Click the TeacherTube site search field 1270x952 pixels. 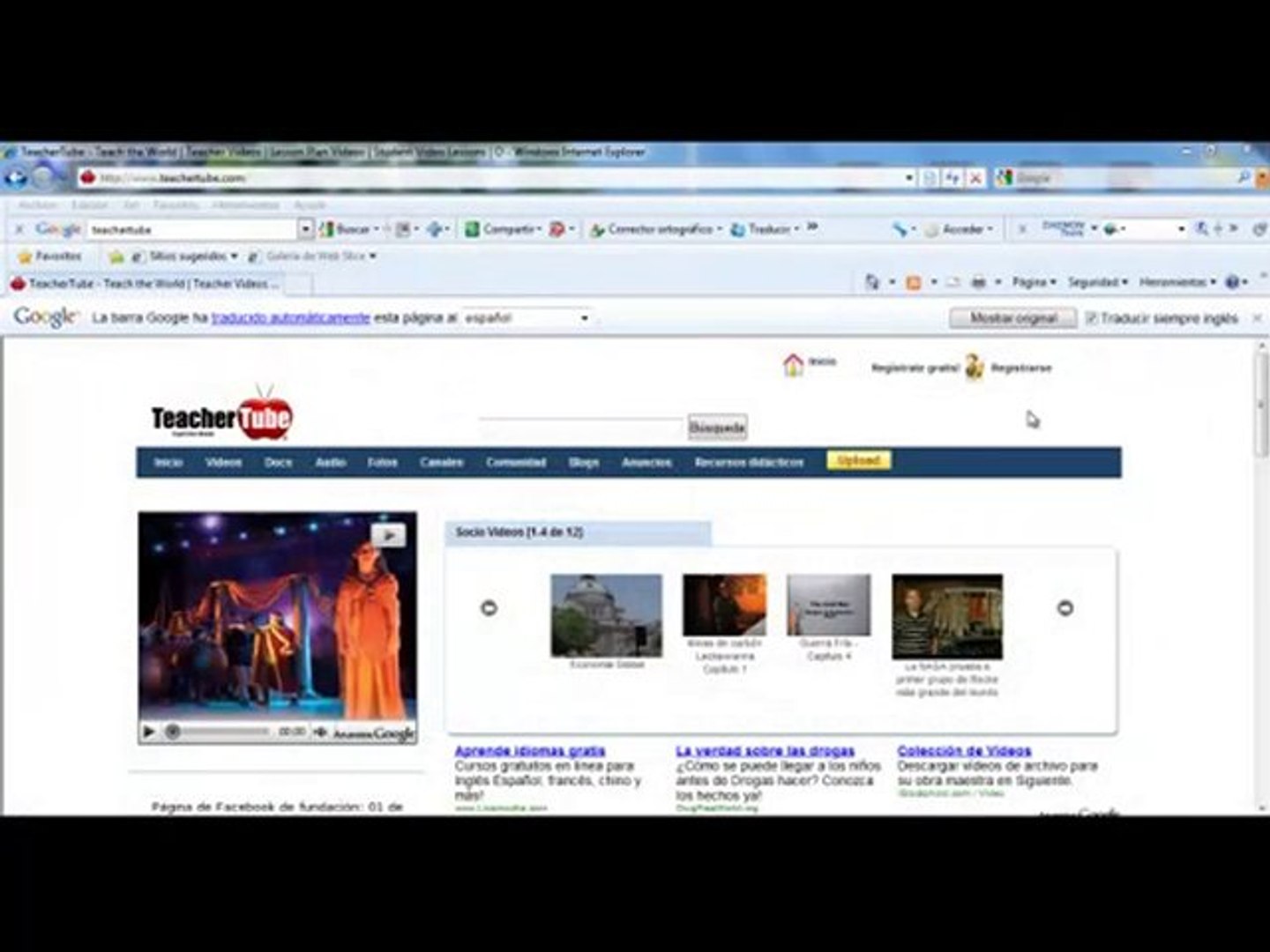[x=582, y=428]
